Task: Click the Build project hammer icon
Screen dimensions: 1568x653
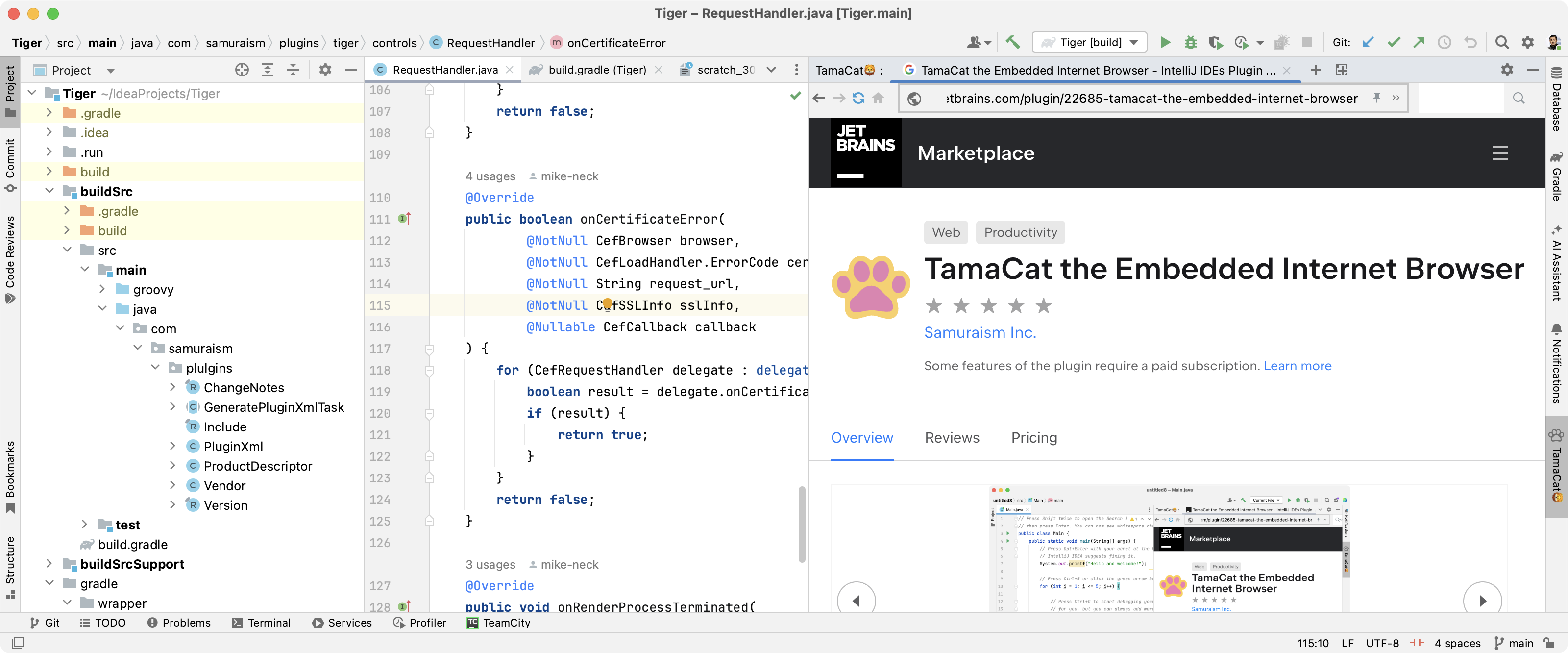Action: point(1012,42)
